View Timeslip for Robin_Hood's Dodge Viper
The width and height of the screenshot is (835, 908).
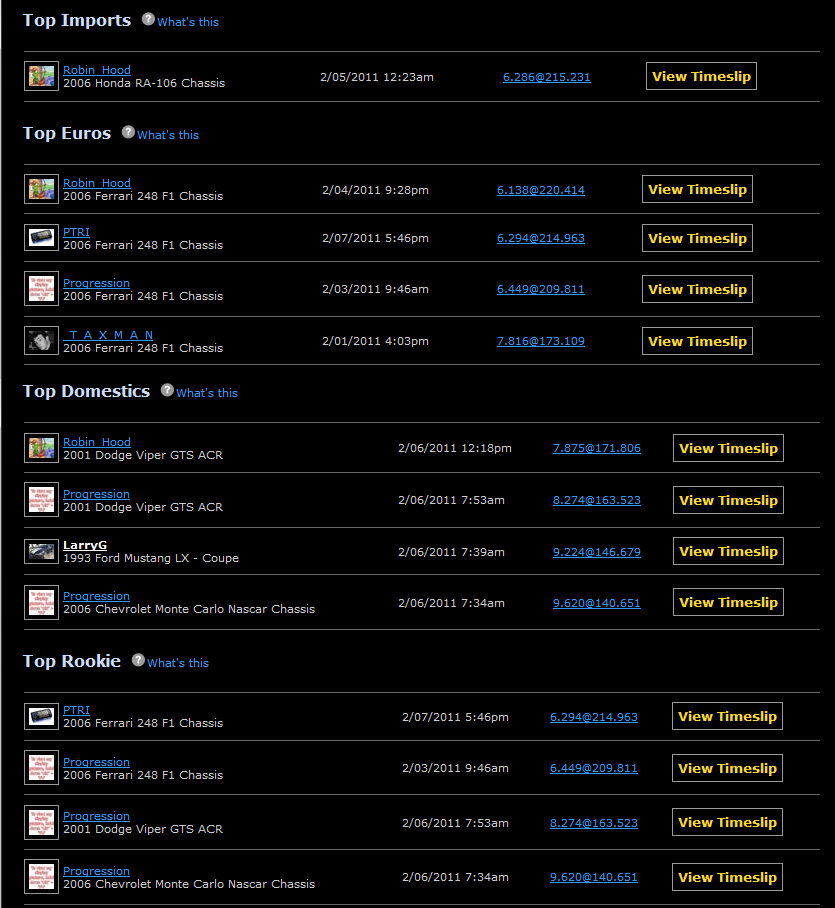pos(728,448)
